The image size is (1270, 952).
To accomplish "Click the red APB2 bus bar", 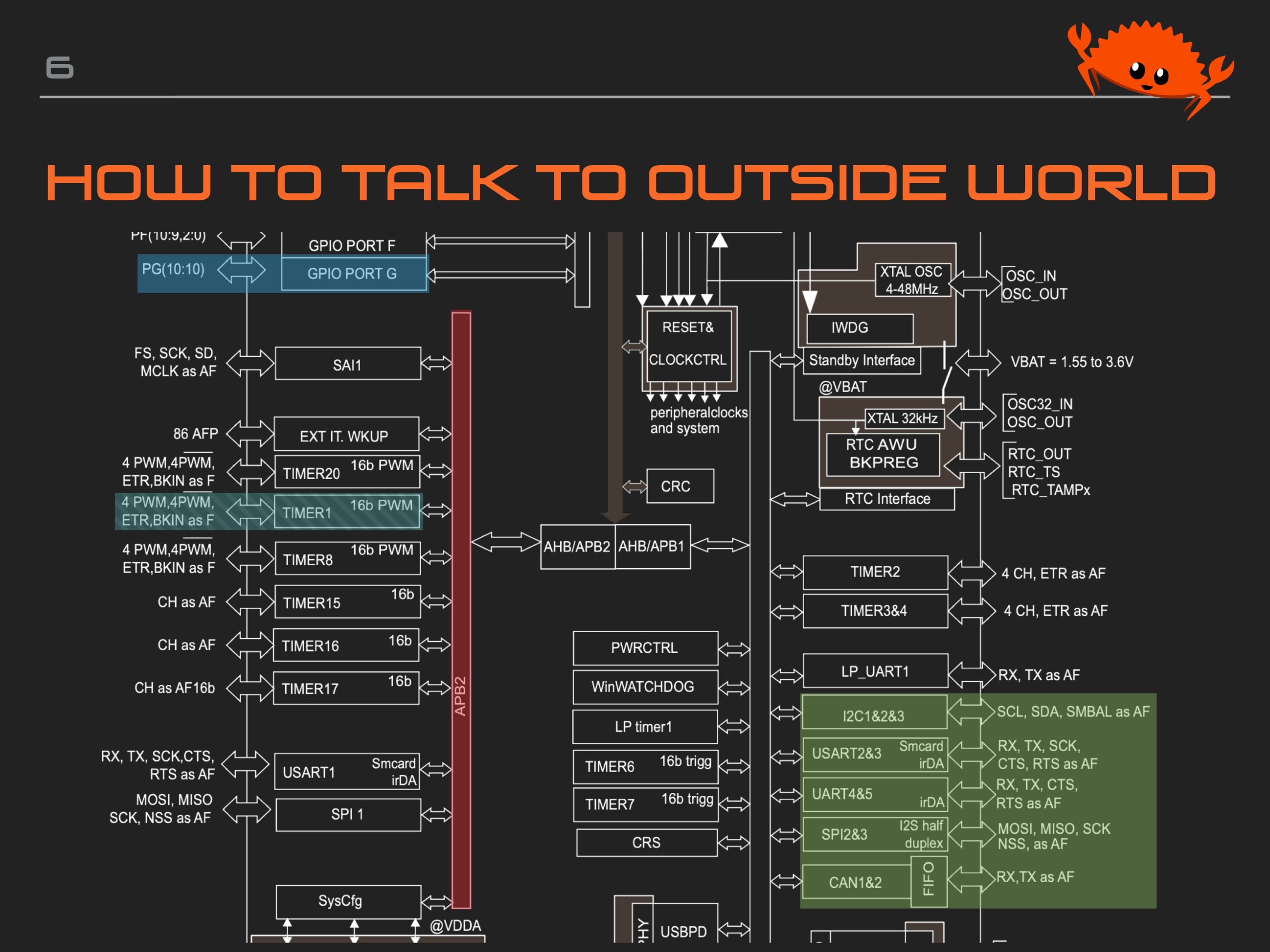I will click(x=461, y=610).
